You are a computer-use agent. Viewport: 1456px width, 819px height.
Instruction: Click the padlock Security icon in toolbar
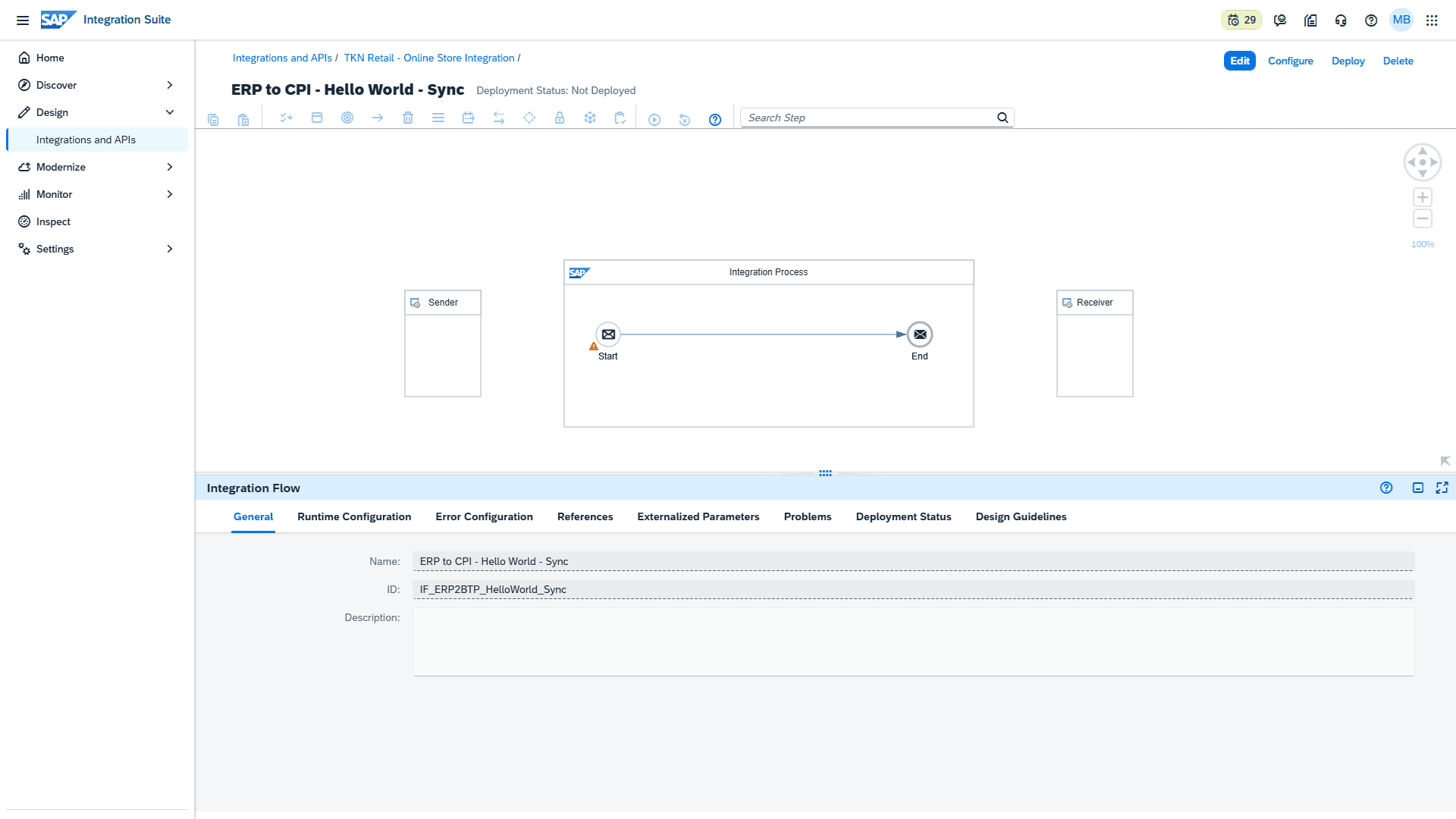pyautogui.click(x=560, y=118)
